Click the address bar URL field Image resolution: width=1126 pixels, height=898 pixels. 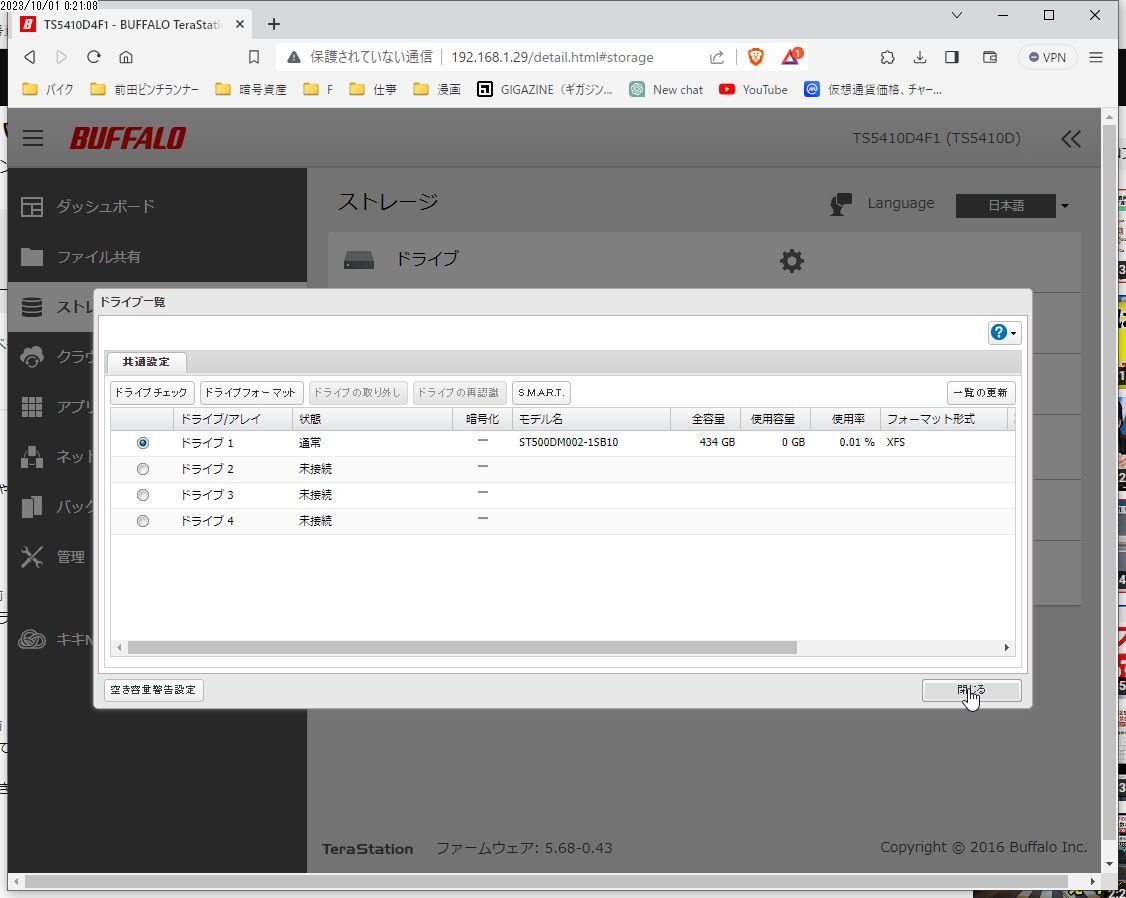click(552, 57)
